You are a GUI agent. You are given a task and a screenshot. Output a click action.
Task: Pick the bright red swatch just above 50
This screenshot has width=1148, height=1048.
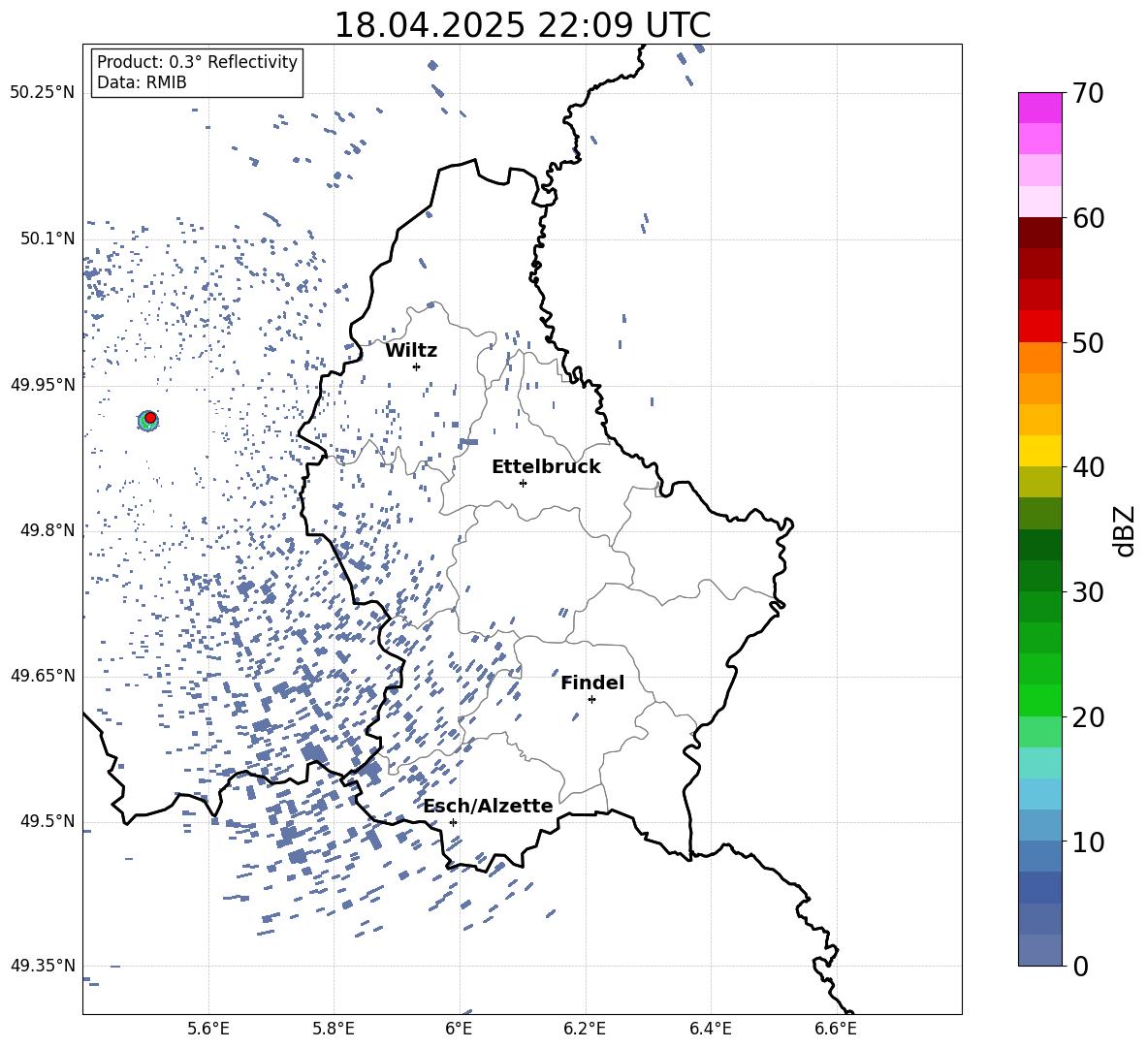pyautogui.click(x=1040, y=327)
